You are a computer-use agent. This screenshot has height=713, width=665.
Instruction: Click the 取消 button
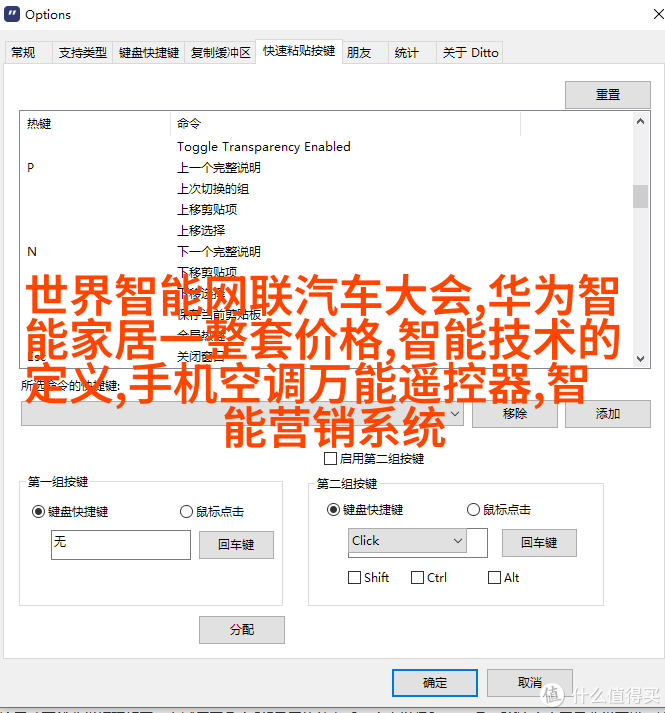tap(530, 683)
